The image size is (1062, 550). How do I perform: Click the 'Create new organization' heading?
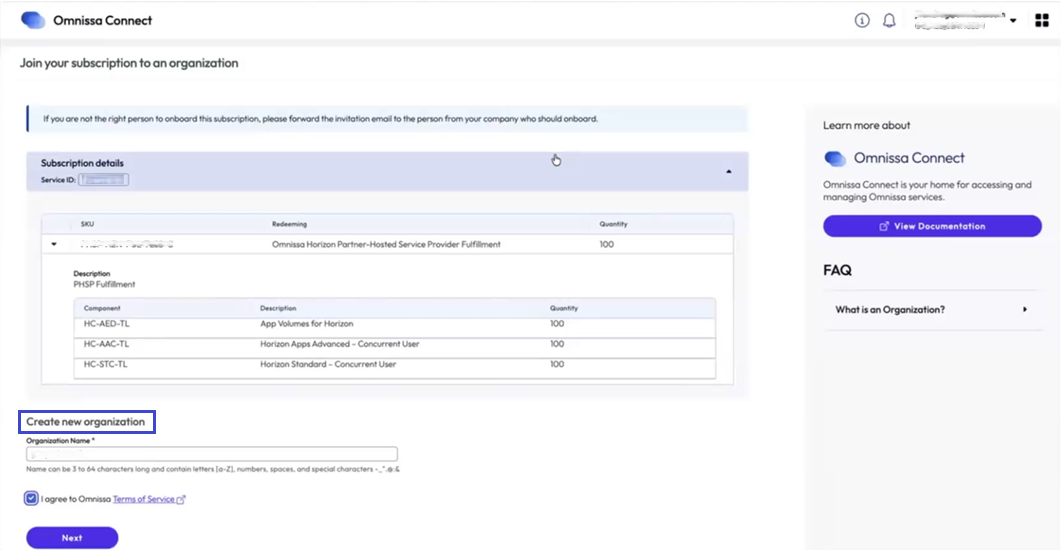85,422
